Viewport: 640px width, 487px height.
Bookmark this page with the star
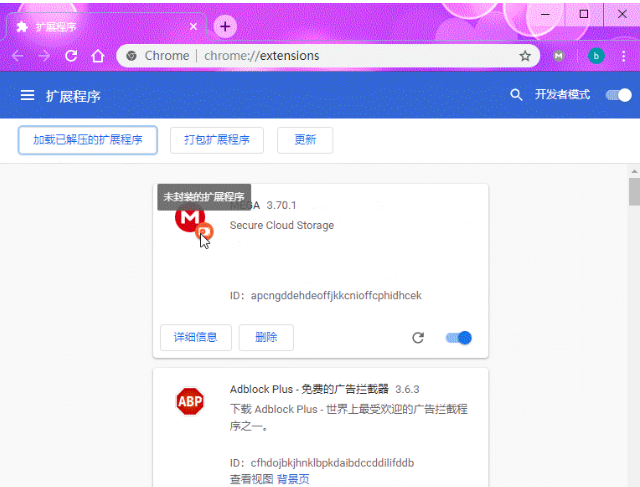point(525,56)
